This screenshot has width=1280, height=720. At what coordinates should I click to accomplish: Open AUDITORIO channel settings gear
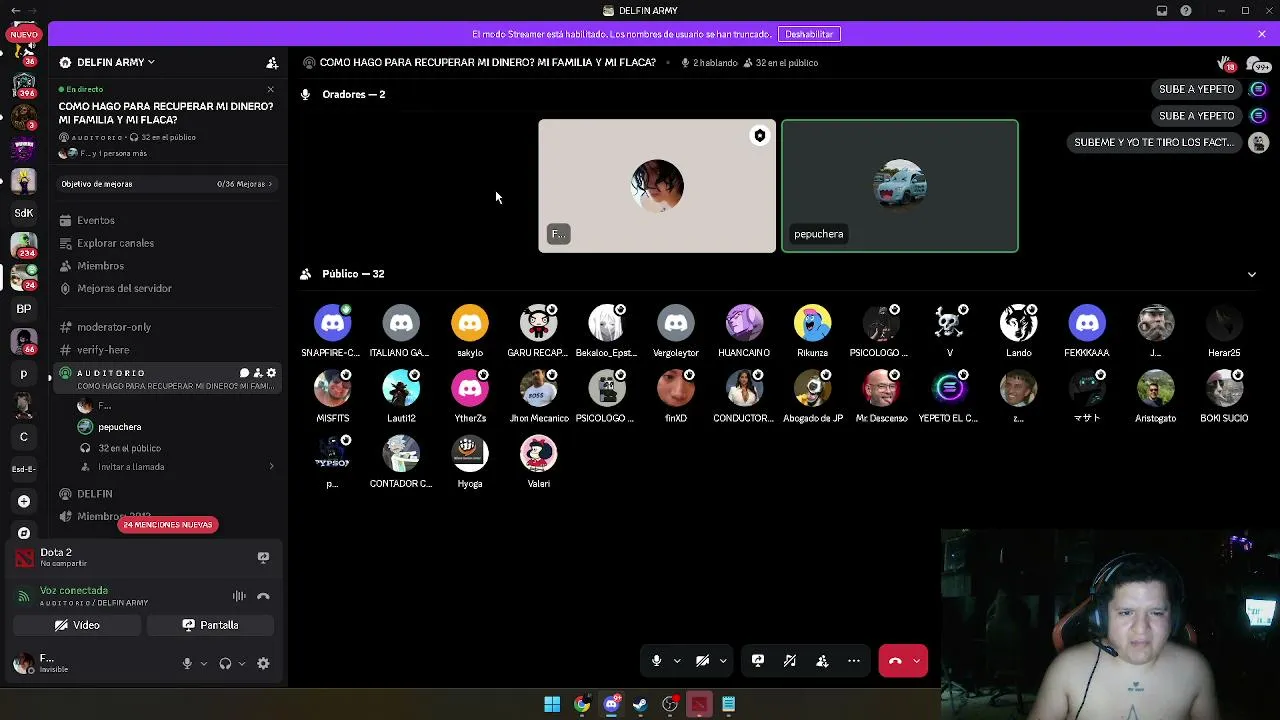(271, 373)
